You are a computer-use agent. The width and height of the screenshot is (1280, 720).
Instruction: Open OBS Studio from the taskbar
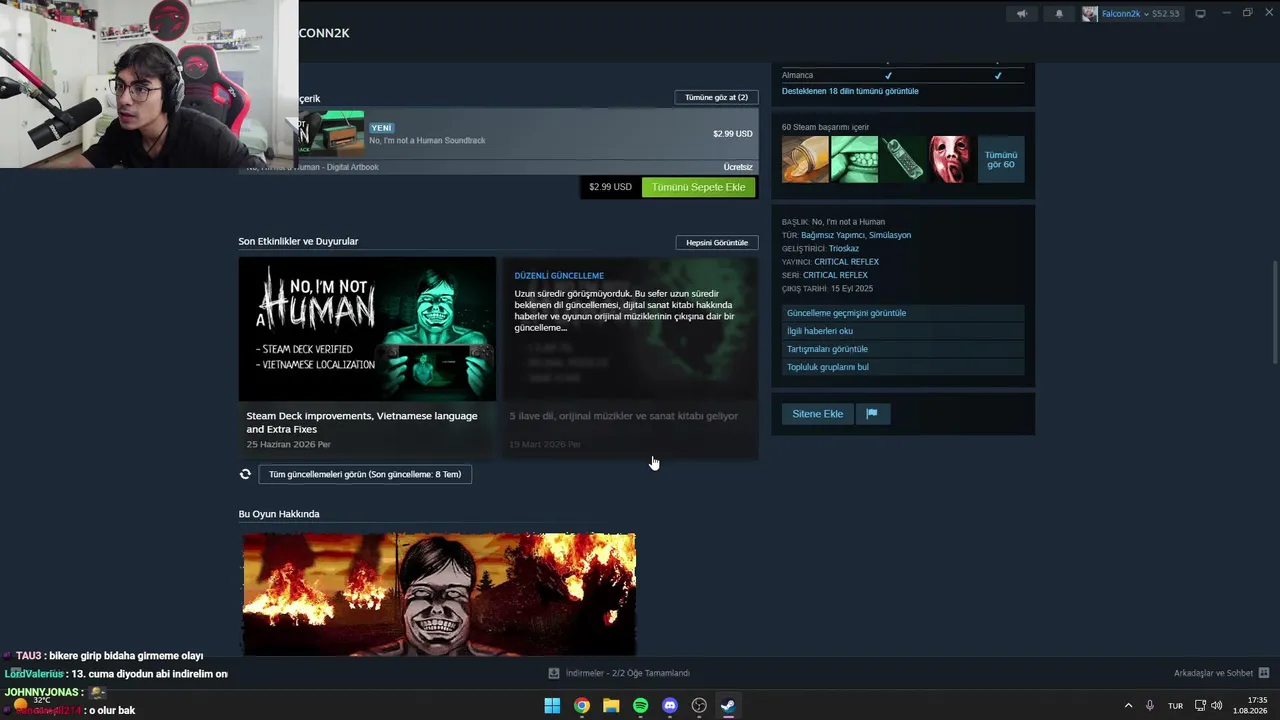pos(700,706)
